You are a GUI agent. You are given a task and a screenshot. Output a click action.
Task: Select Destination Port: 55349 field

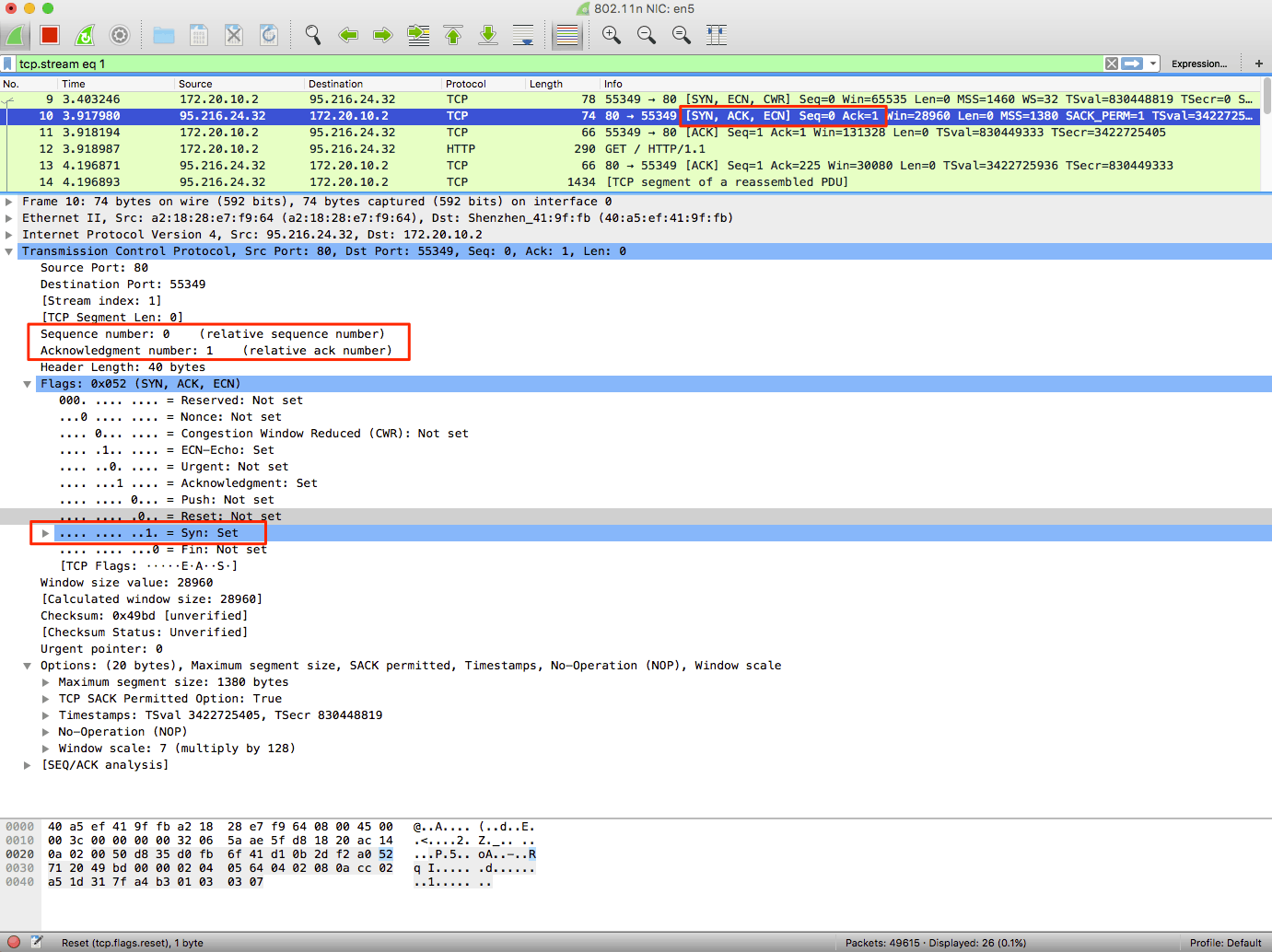point(123,284)
